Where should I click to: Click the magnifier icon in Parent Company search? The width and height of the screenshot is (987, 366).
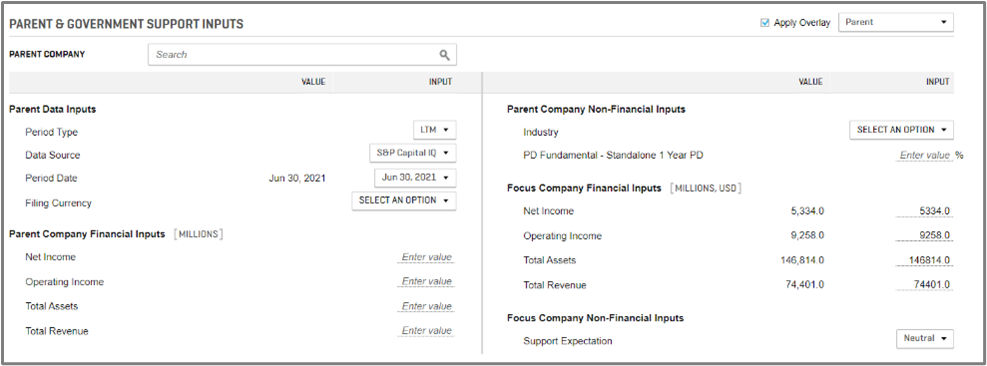pyautogui.click(x=444, y=55)
